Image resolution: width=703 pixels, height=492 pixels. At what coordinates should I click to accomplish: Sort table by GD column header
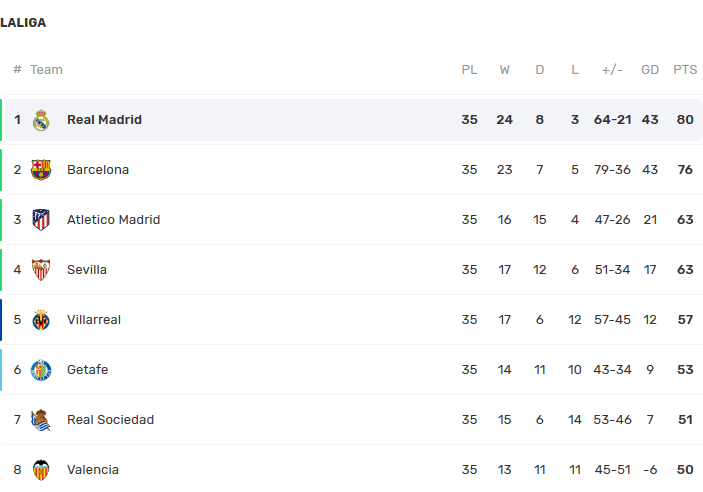(650, 70)
